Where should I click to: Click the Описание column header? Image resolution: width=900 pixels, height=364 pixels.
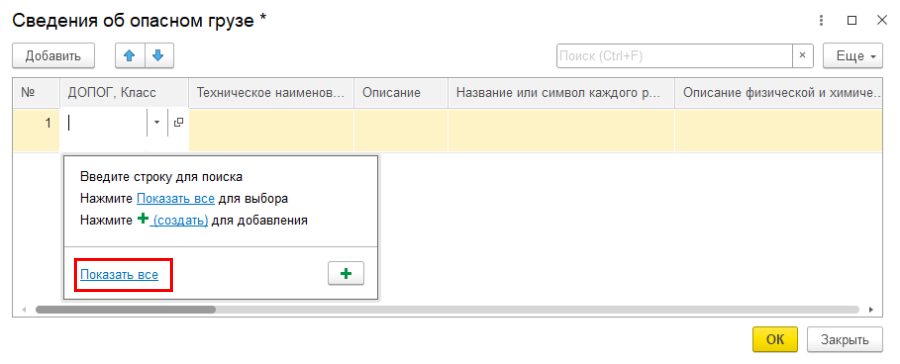401,92
